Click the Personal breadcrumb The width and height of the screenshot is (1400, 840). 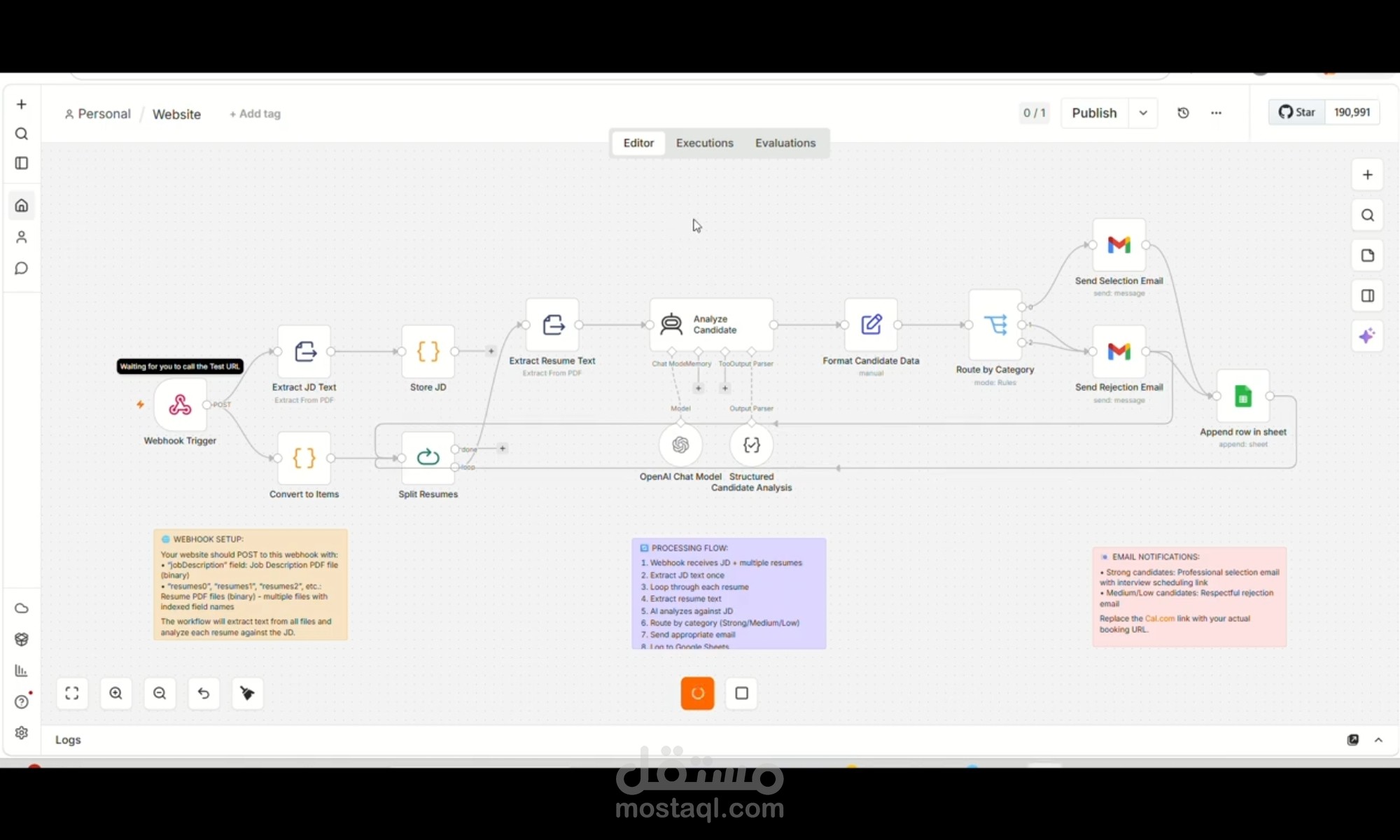(x=97, y=114)
